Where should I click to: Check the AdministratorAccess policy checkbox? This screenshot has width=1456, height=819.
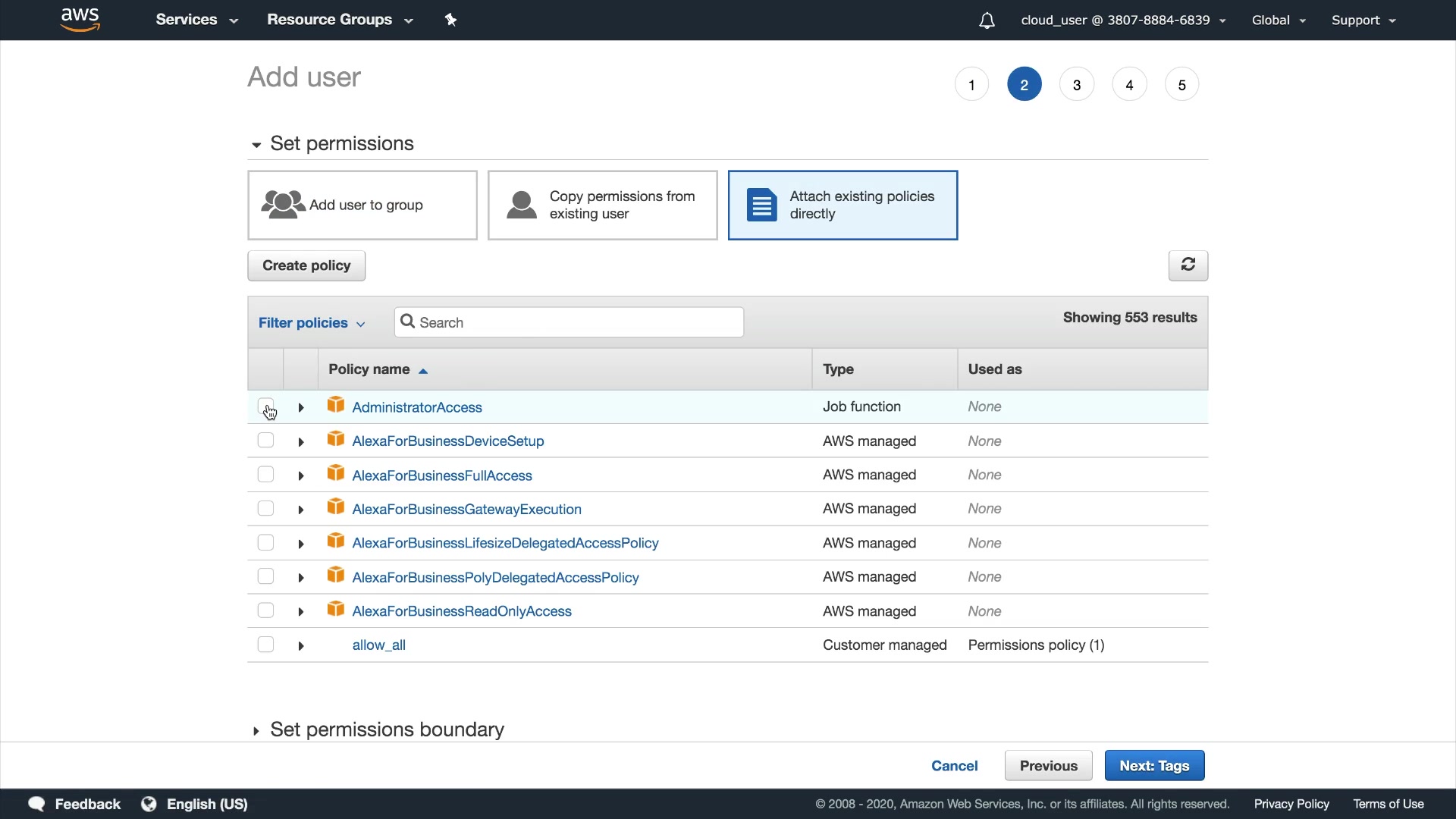tap(265, 406)
